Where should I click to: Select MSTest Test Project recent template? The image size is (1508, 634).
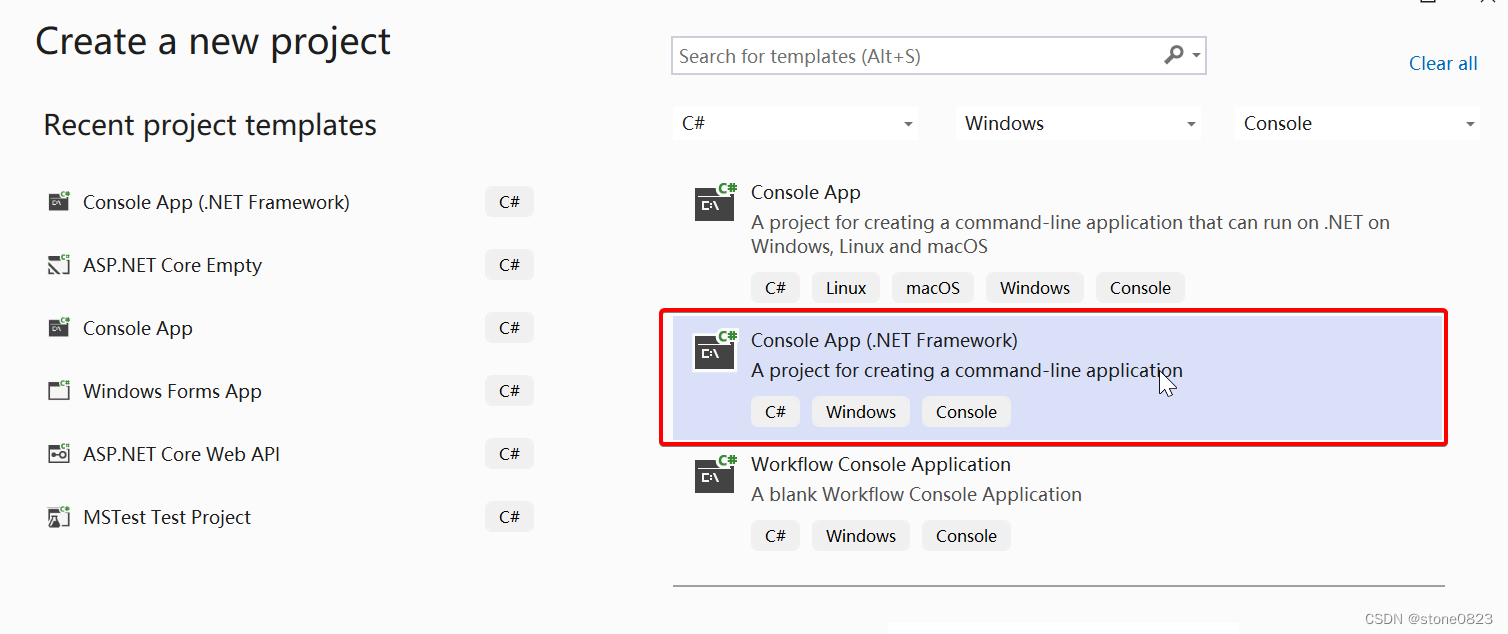(x=167, y=517)
